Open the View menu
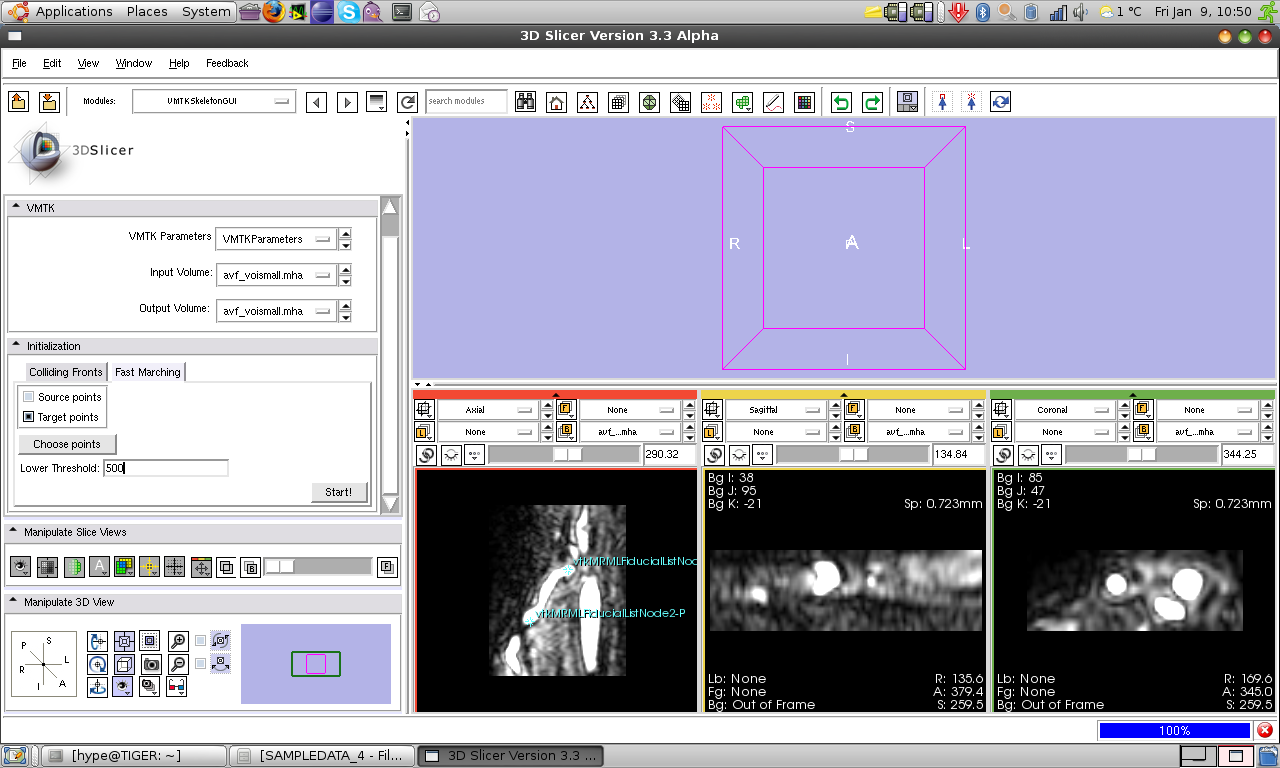The width and height of the screenshot is (1280, 768). click(88, 63)
